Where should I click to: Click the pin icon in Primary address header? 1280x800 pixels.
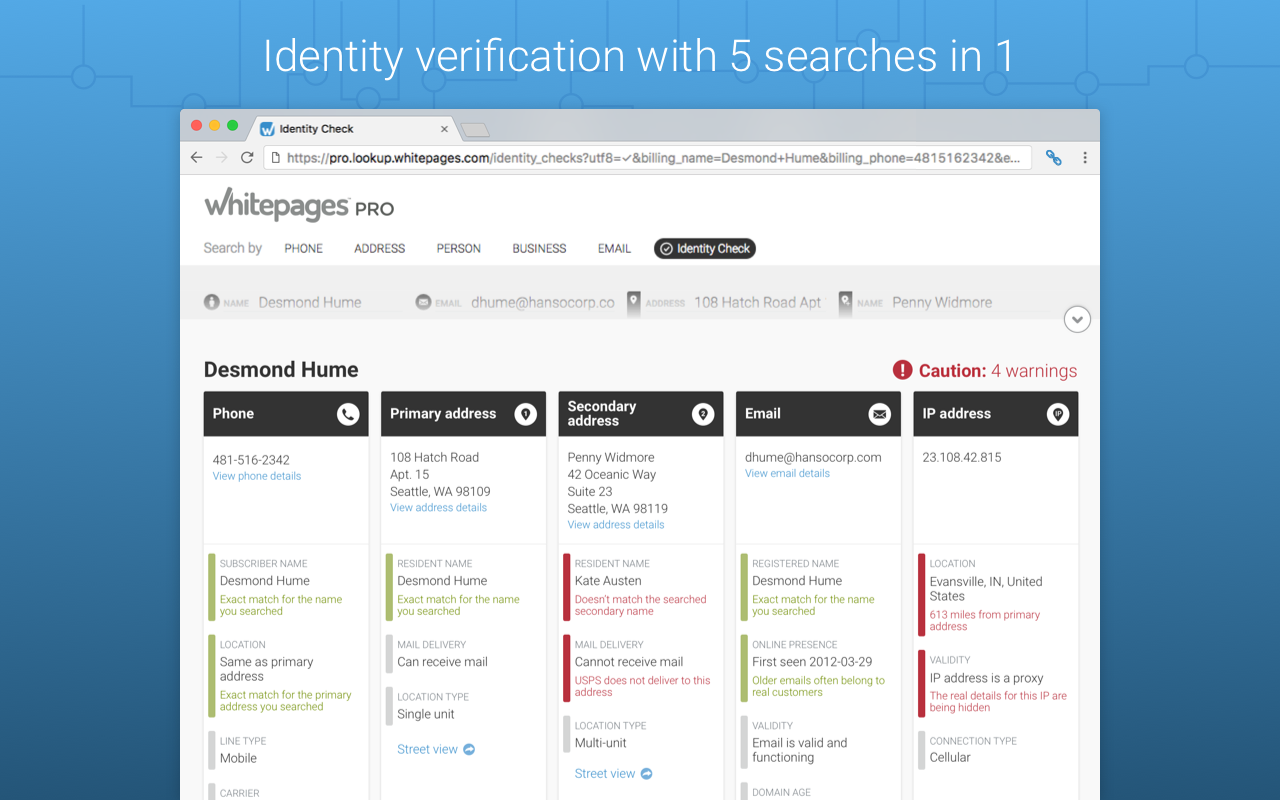pyautogui.click(x=525, y=414)
